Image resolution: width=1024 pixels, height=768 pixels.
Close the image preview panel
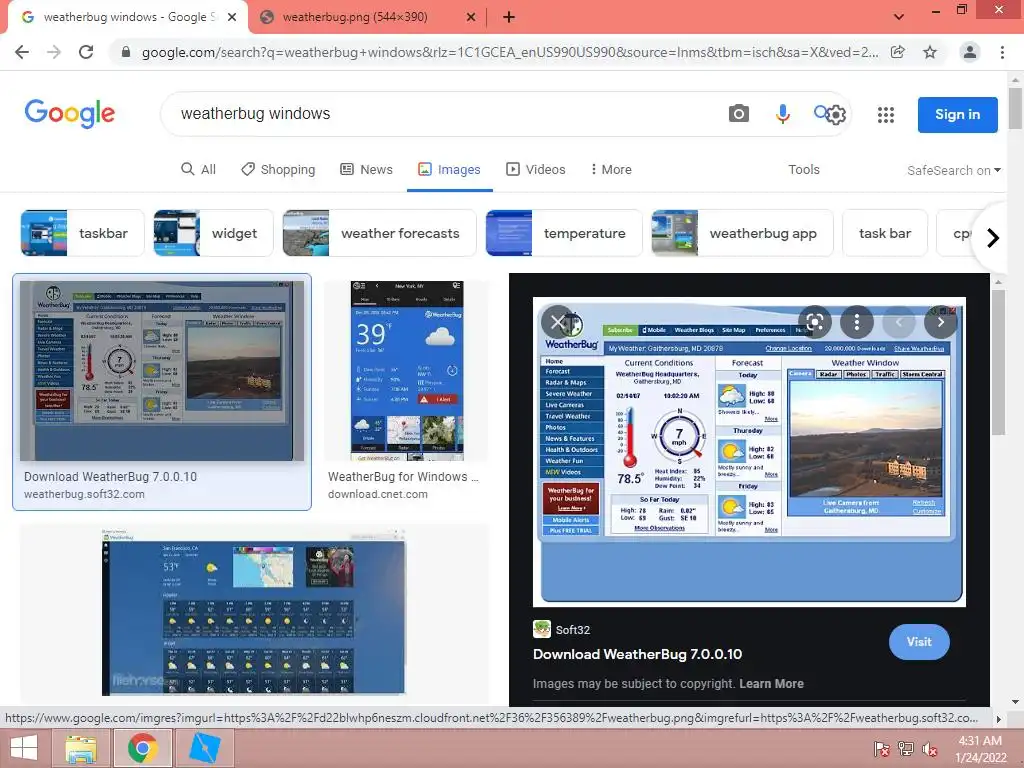point(557,321)
